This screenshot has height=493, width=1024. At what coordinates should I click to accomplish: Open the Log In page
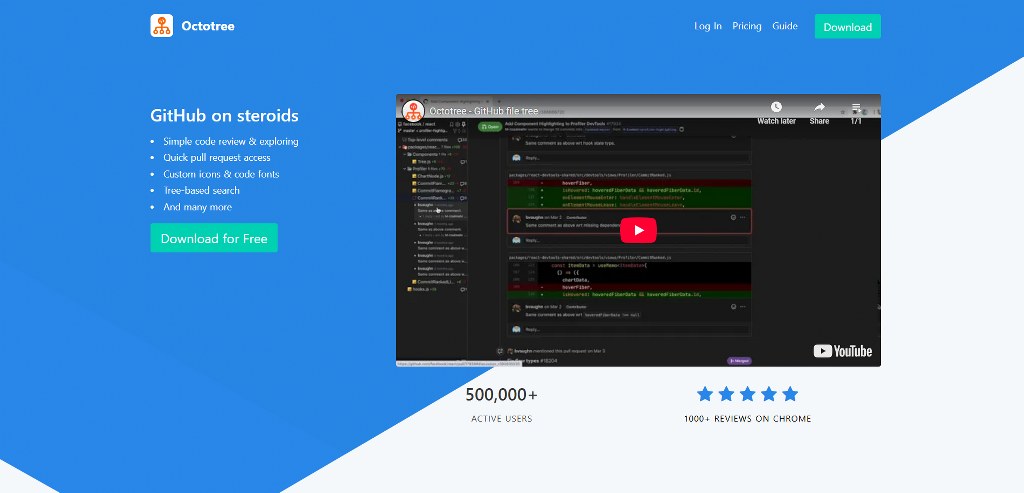coord(708,26)
